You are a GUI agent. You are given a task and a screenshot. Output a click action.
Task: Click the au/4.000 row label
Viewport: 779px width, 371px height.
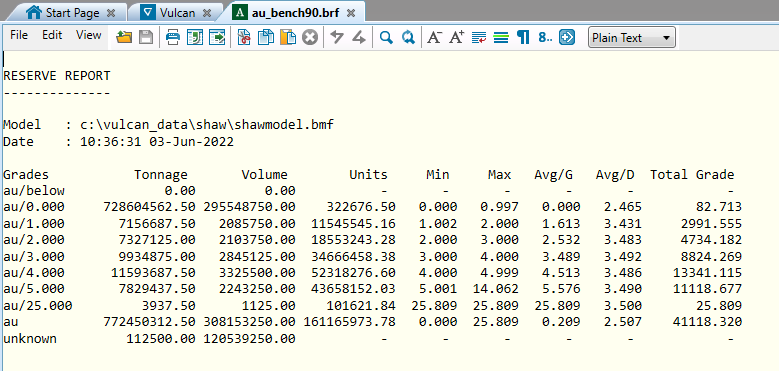click(34, 273)
